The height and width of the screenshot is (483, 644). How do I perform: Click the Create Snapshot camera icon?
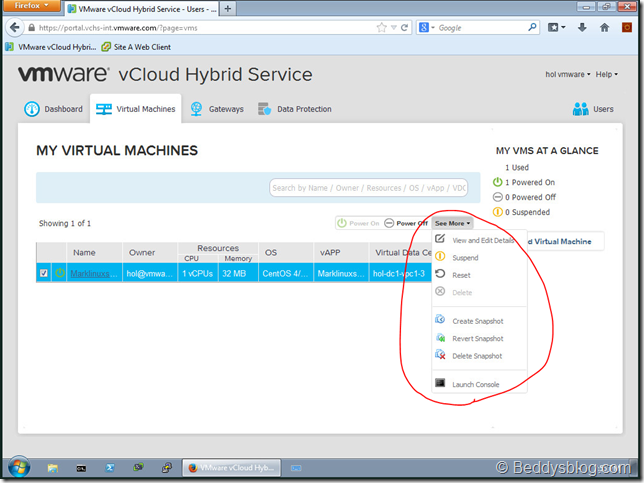click(x=440, y=320)
